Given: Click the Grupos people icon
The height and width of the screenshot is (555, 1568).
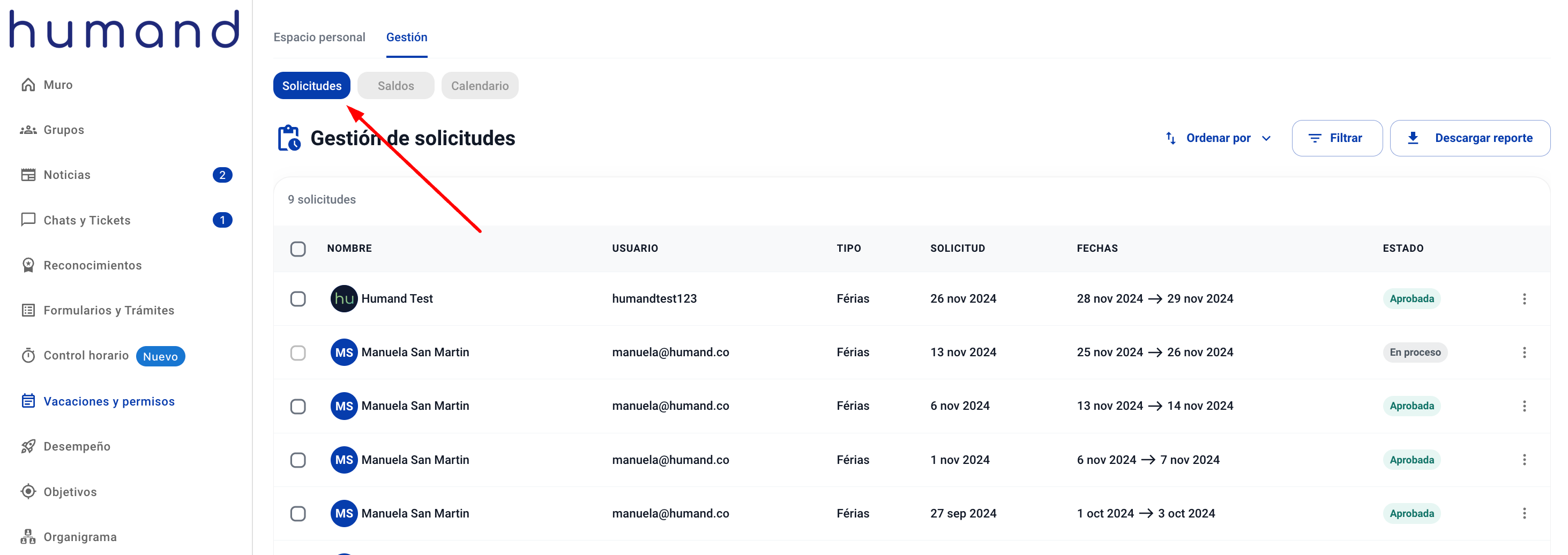Looking at the screenshot, I should pyautogui.click(x=28, y=130).
